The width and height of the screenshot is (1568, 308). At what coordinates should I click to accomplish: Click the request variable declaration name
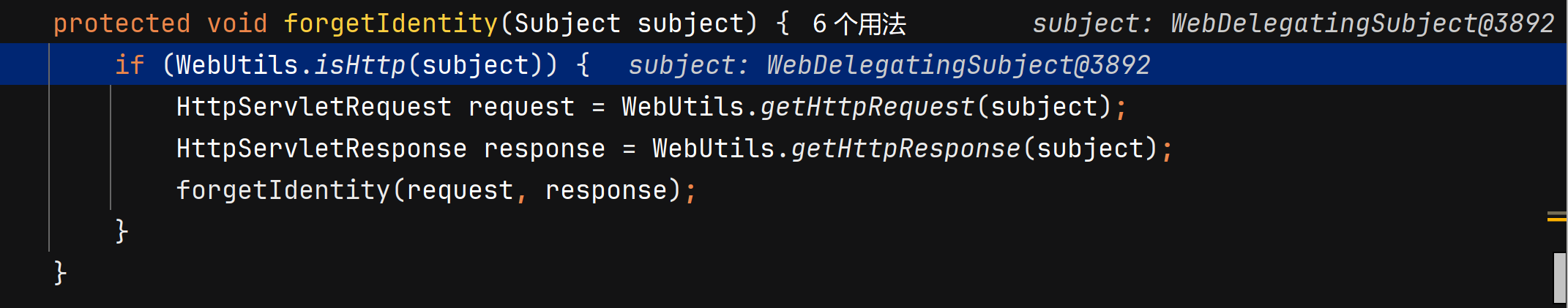click(x=521, y=108)
